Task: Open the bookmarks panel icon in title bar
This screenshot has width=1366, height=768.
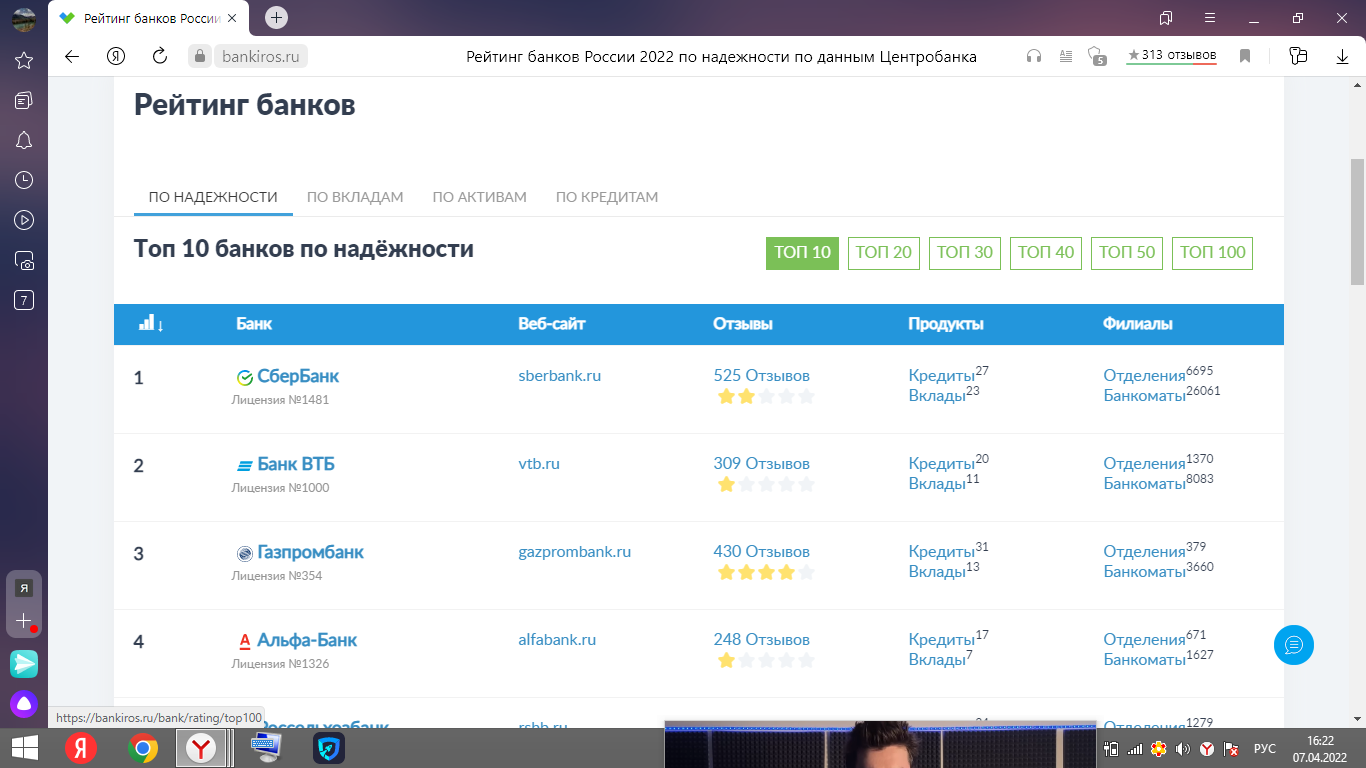Action: [x=1165, y=18]
